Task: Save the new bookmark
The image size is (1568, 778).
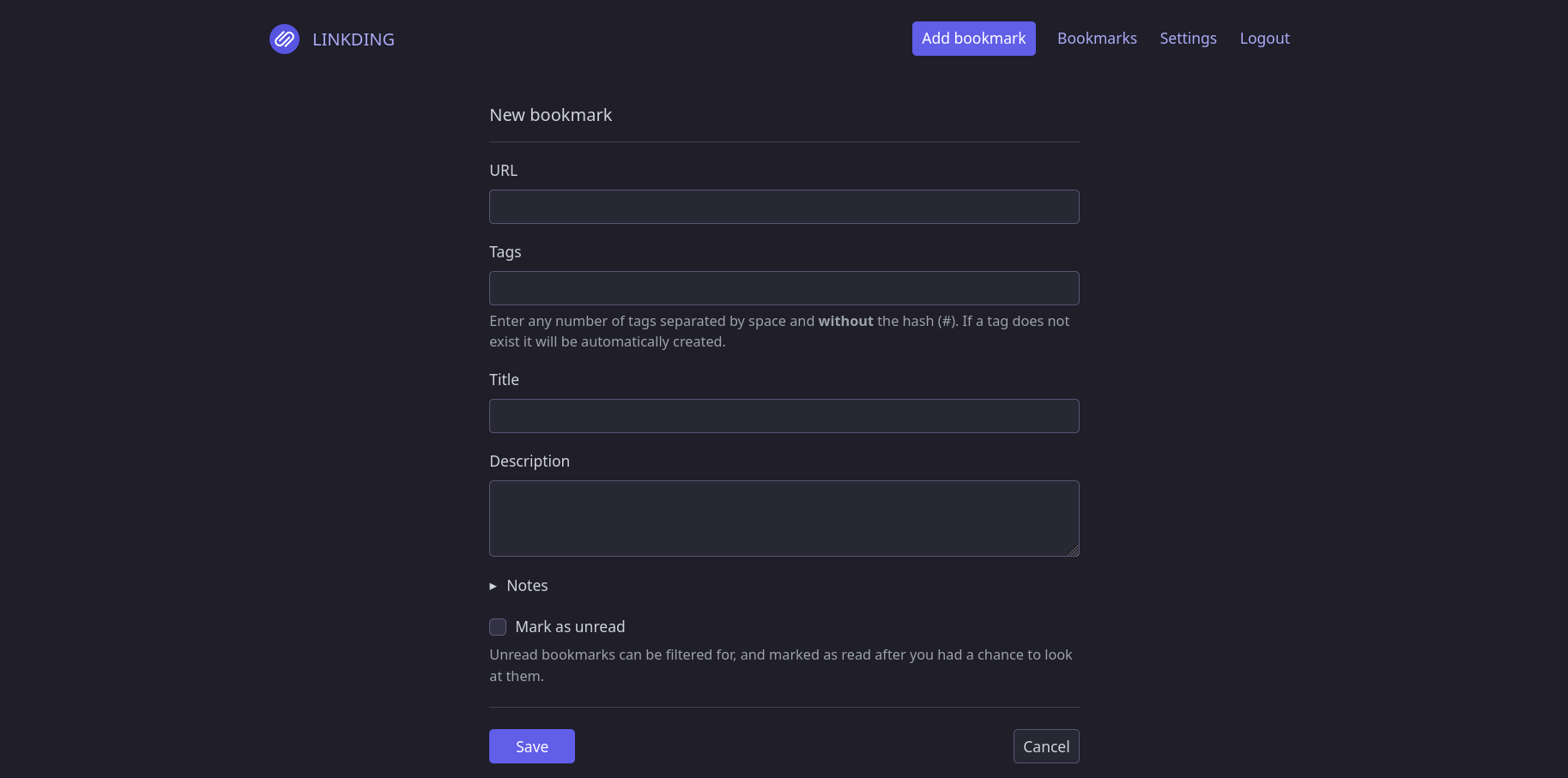Action: pos(531,746)
